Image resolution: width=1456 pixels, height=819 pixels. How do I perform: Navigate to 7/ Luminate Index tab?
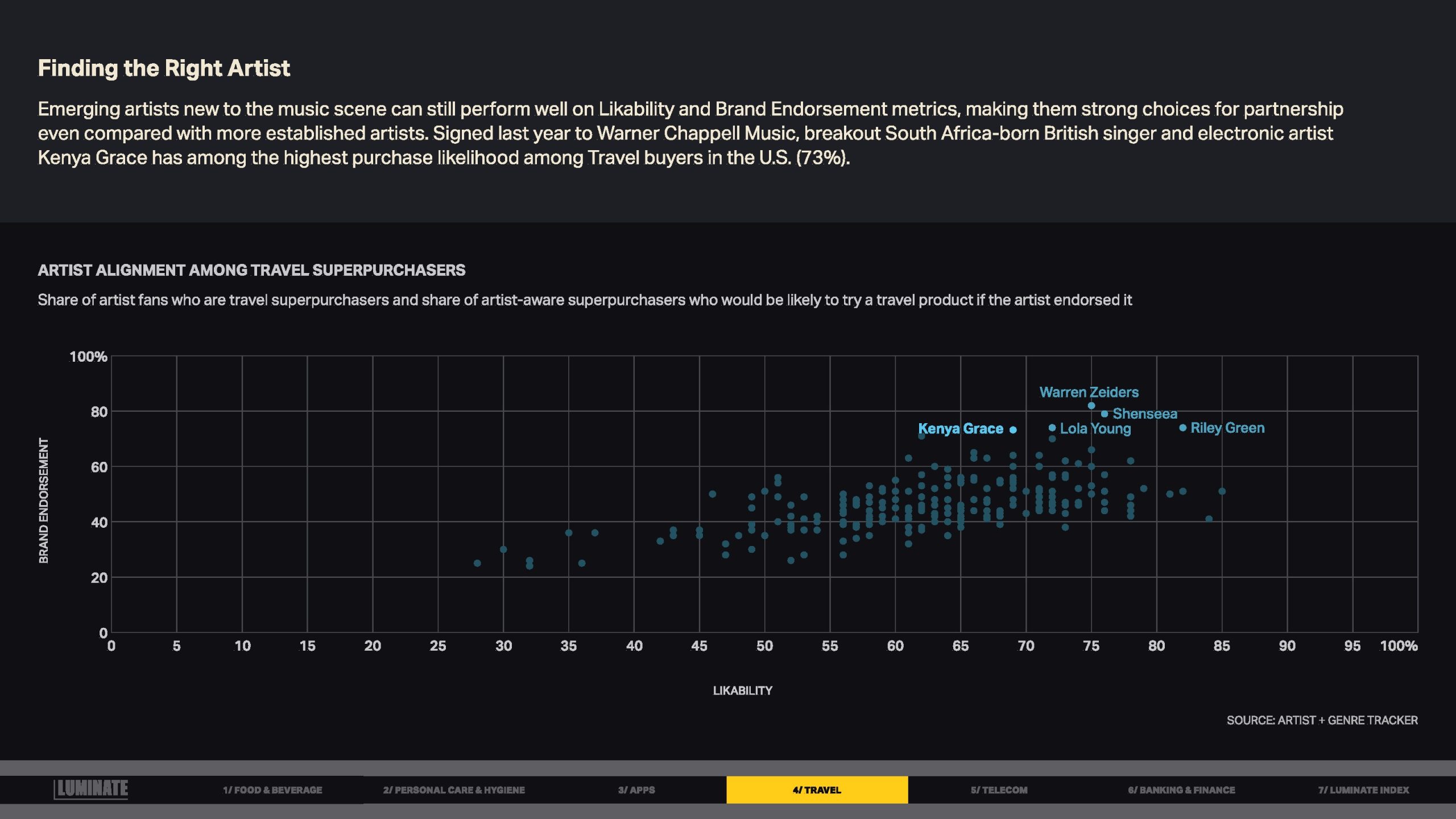pyautogui.click(x=1363, y=790)
